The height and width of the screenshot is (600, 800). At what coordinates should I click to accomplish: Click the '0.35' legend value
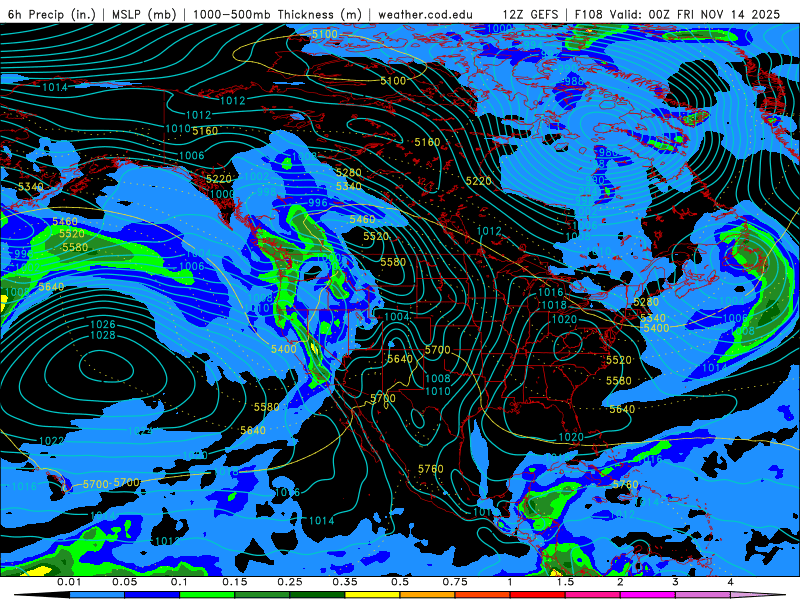pyautogui.click(x=345, y=582)
